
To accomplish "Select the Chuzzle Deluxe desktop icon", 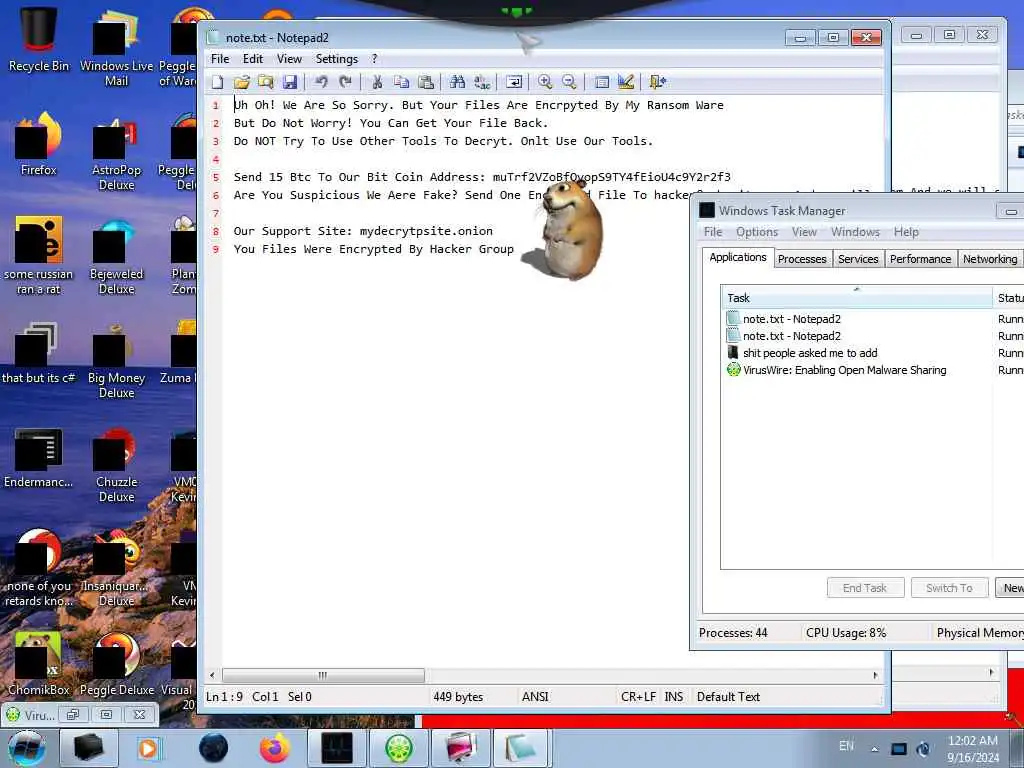I will [x=116, y=464].
